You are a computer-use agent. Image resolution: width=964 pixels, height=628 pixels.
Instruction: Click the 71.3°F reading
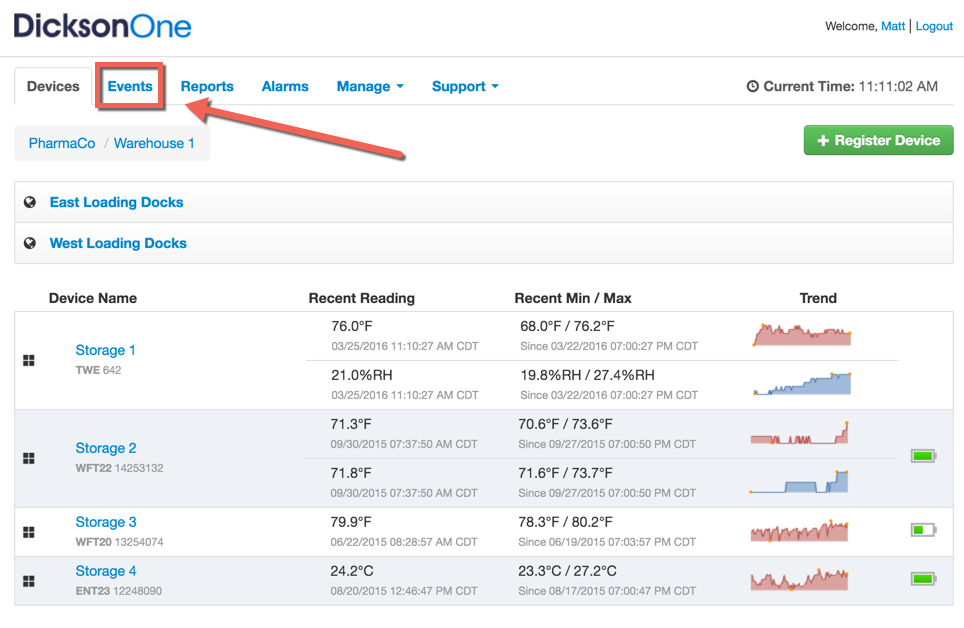point(350,424)
